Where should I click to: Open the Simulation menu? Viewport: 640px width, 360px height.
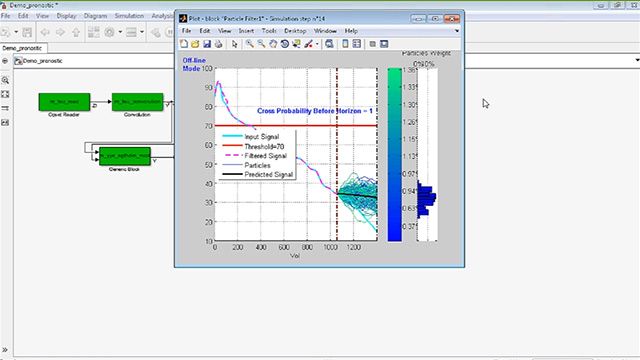(x=129, y=16)
